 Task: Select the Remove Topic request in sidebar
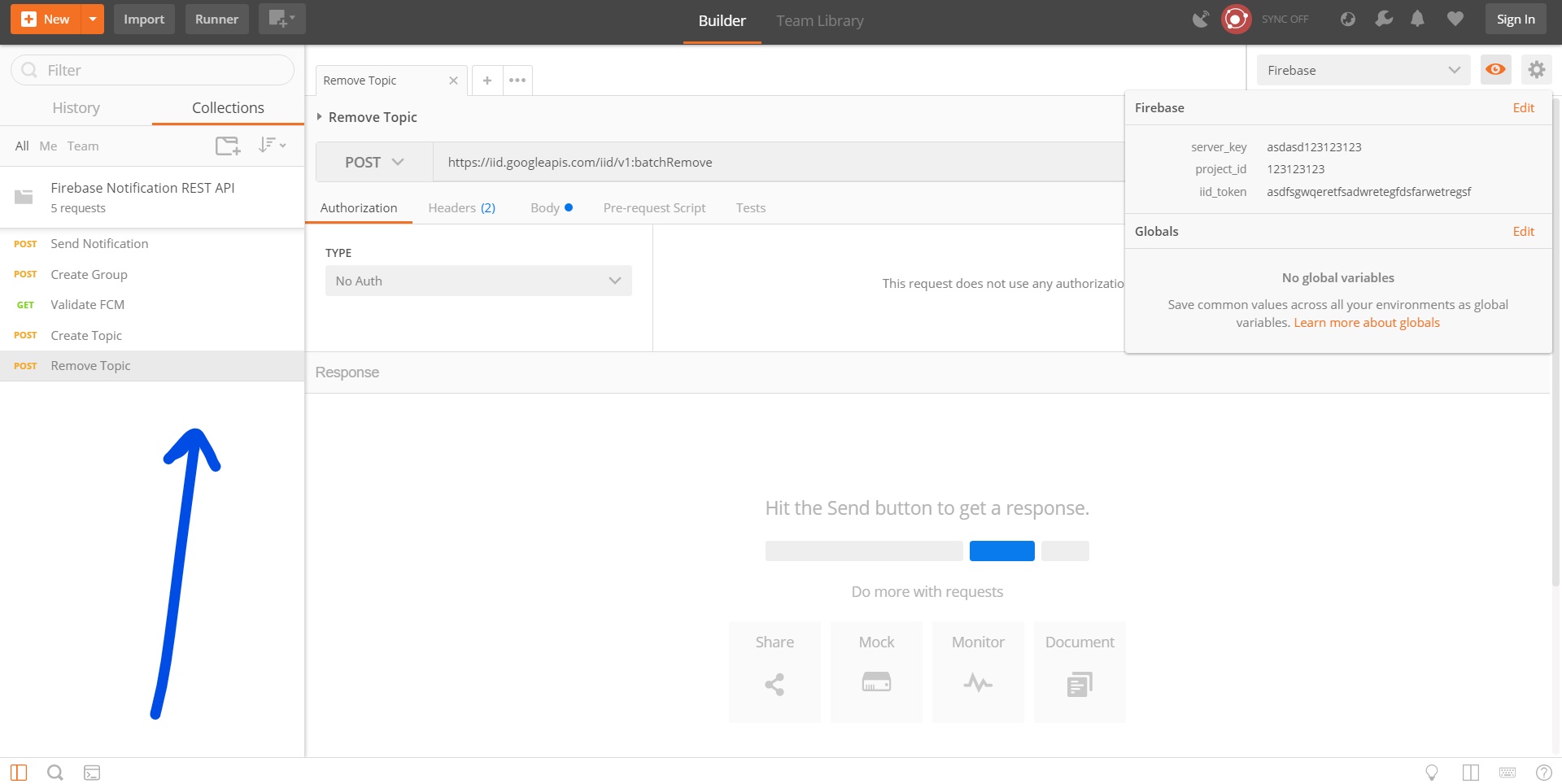click(x=152, y=365)
